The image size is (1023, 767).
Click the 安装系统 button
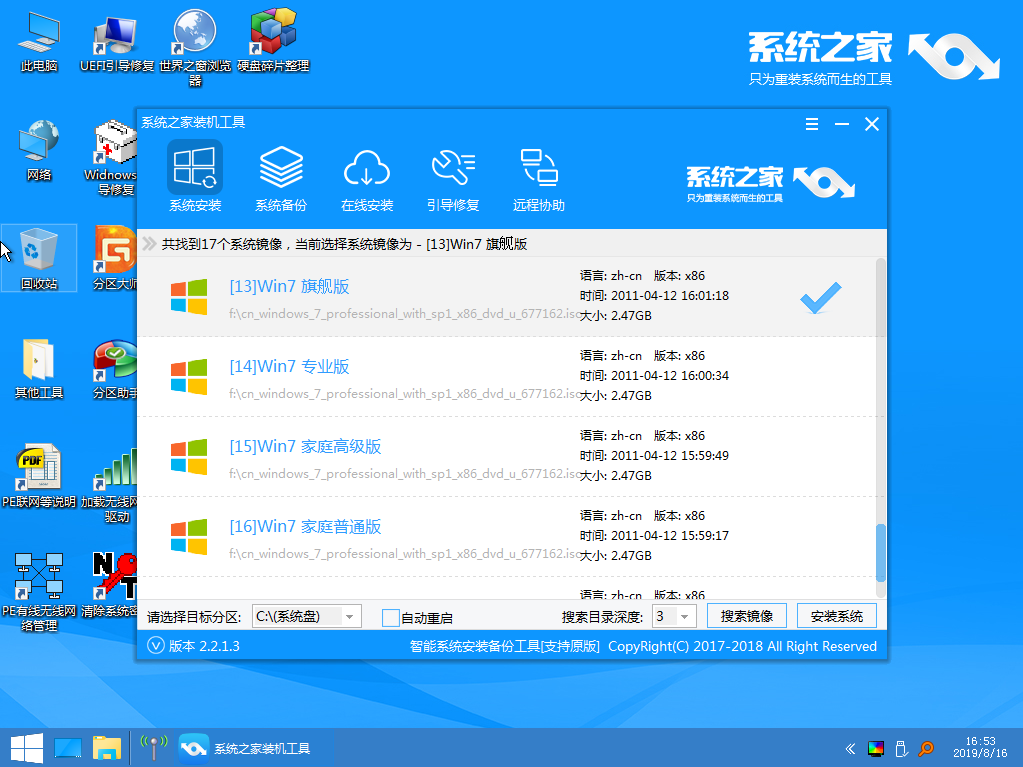coord(836,616)
